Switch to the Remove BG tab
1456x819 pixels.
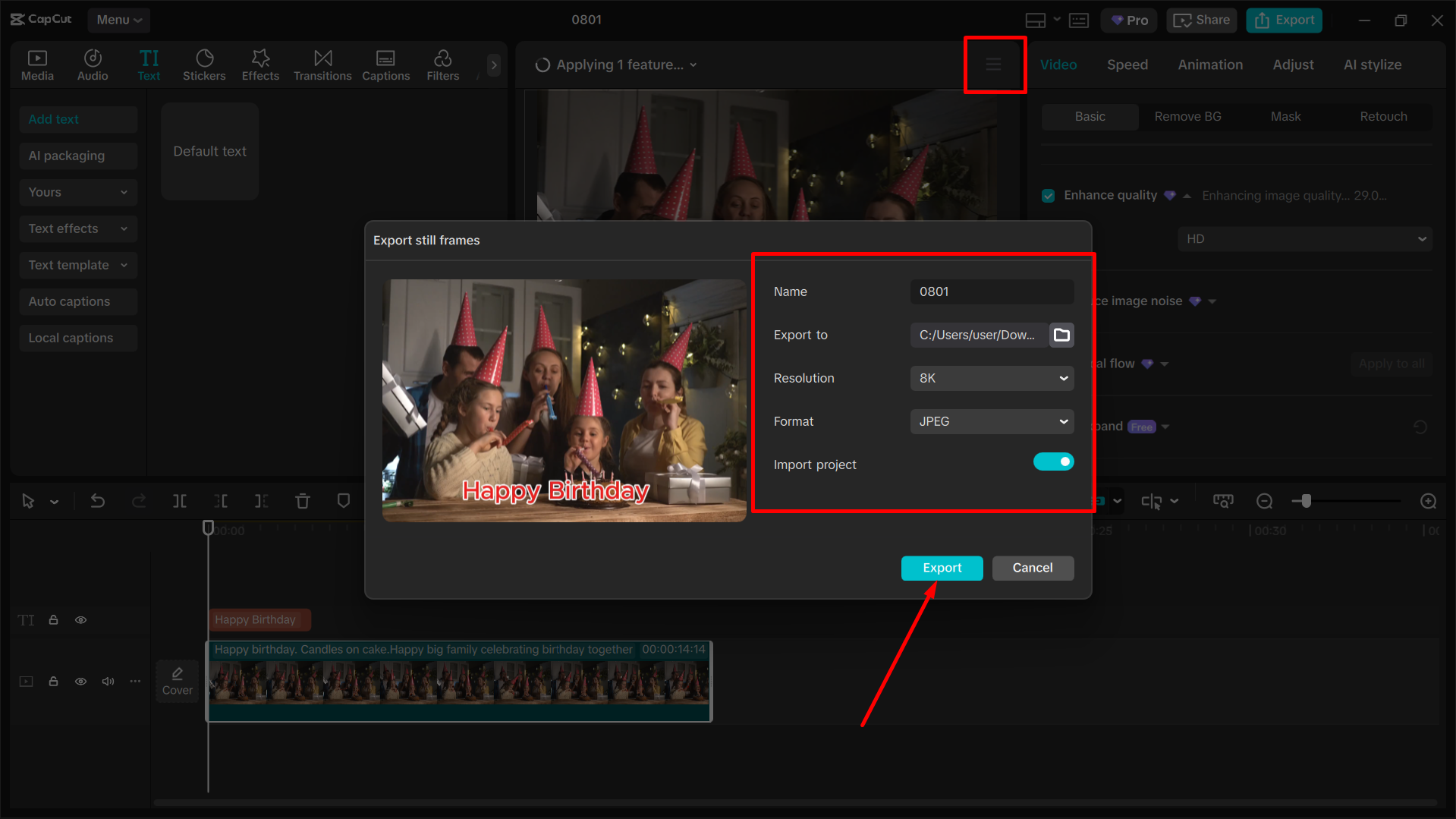tap(1187, 116)
